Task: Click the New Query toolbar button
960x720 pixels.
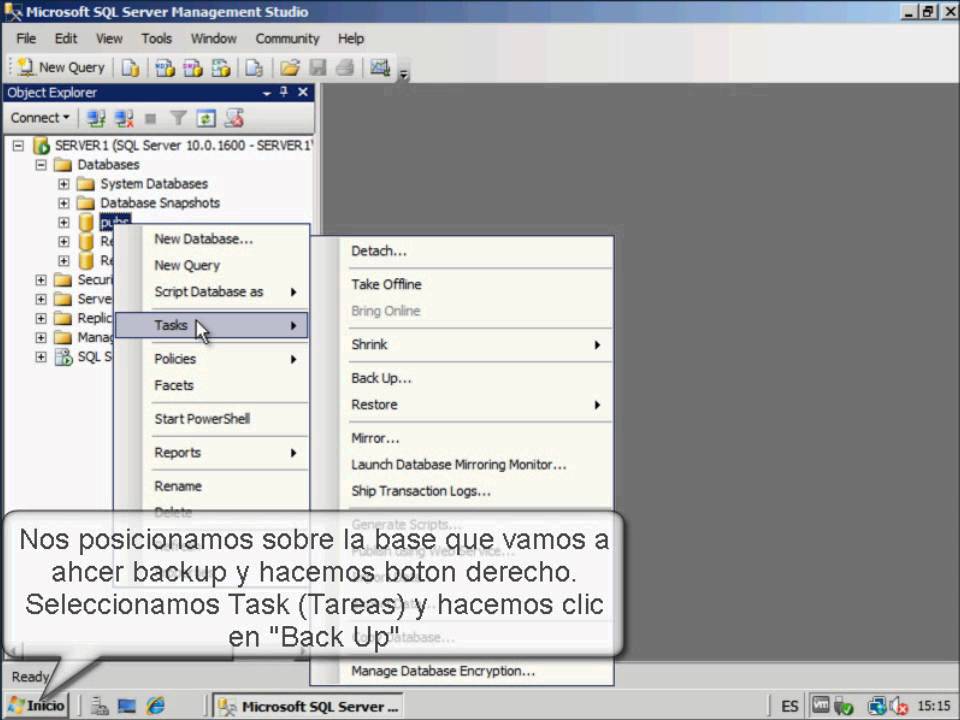Action: click(61, 67)
